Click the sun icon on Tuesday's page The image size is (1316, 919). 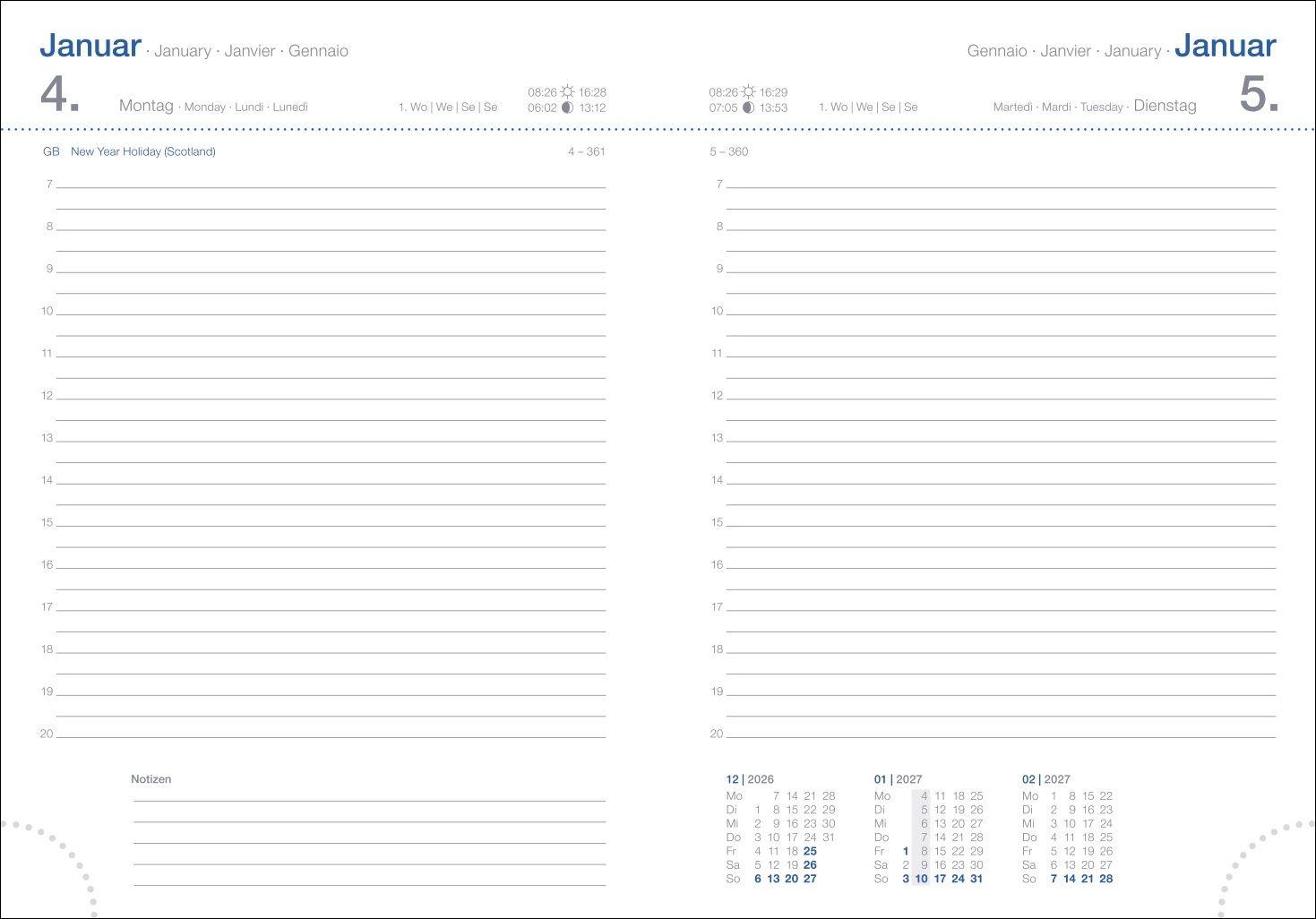coord(748,92)
